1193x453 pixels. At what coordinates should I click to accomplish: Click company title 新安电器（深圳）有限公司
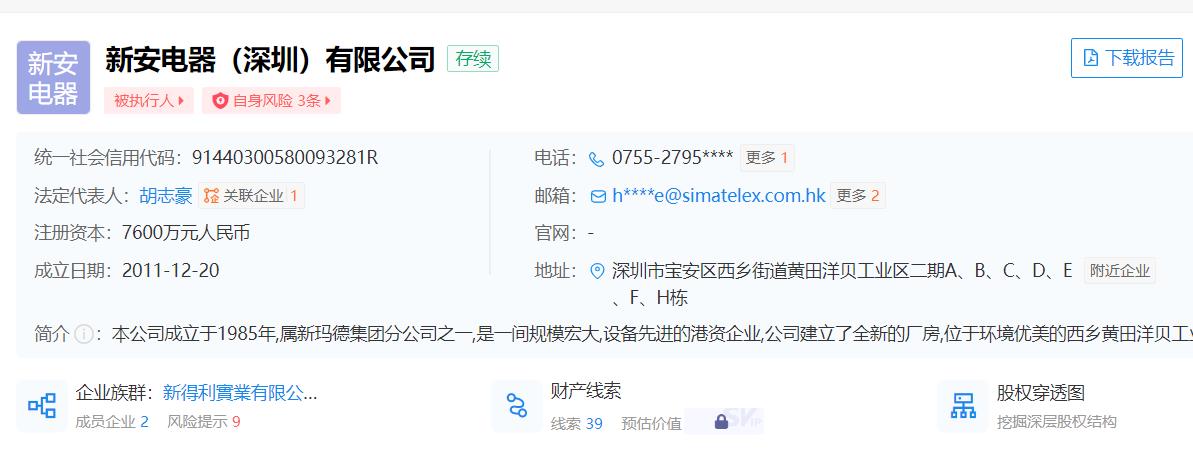pos(270,59)
